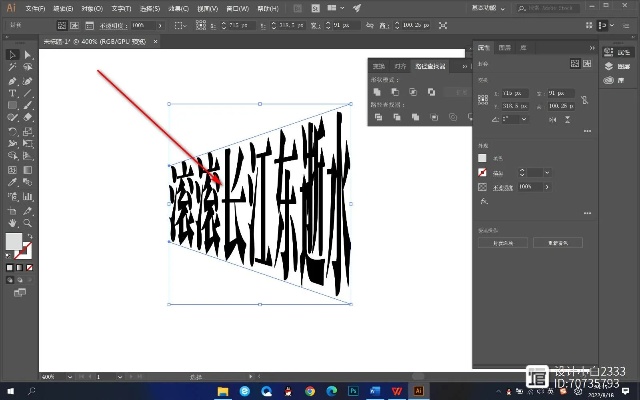This screenshot has width=640, height=400.
Task: Open rotation angle dropdown in Properties
Action: coord(524,119)
